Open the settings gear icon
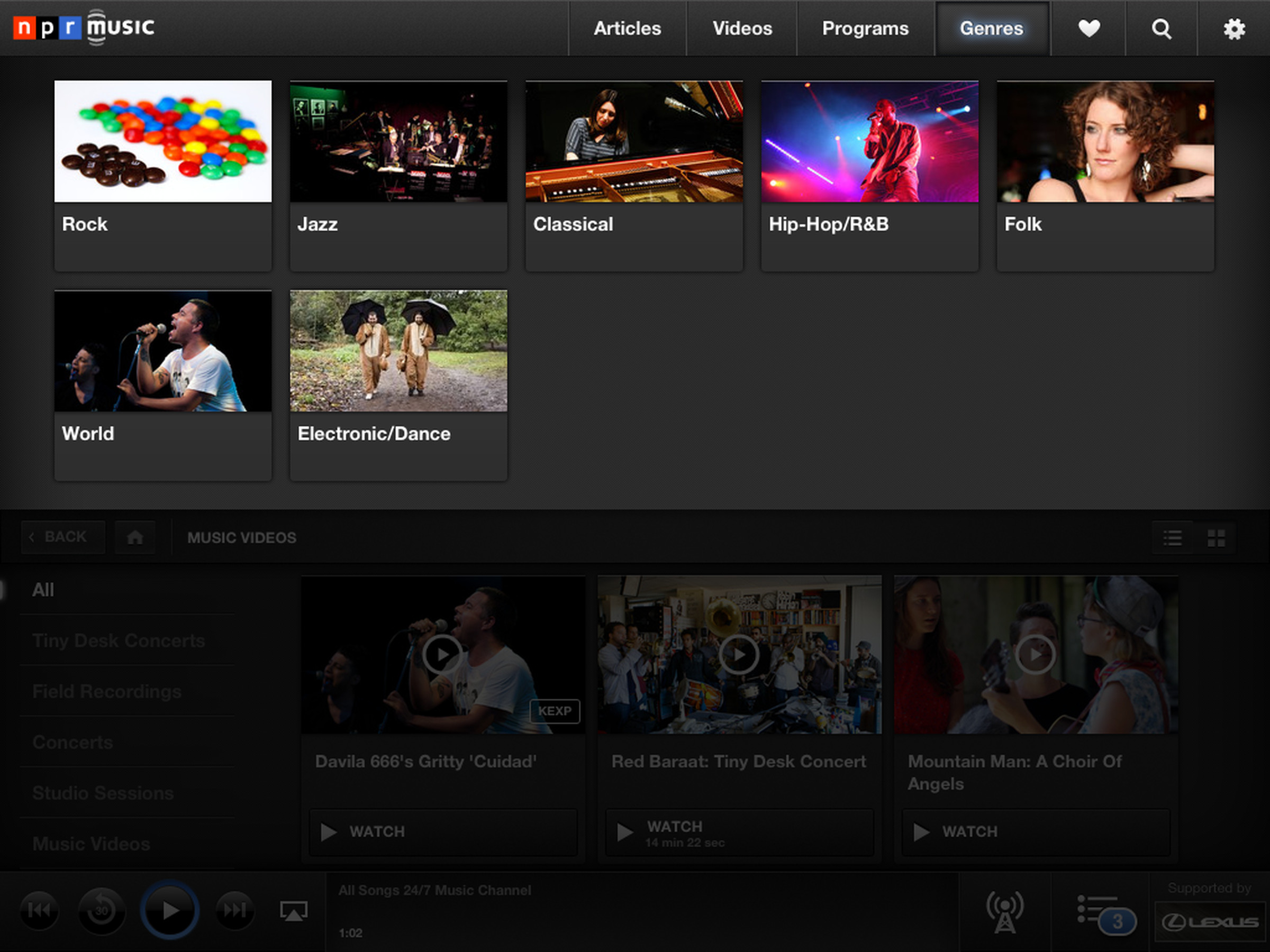Image resolution: width=1270 pixels, height=952 pixels. click(x=1232, y=27)
